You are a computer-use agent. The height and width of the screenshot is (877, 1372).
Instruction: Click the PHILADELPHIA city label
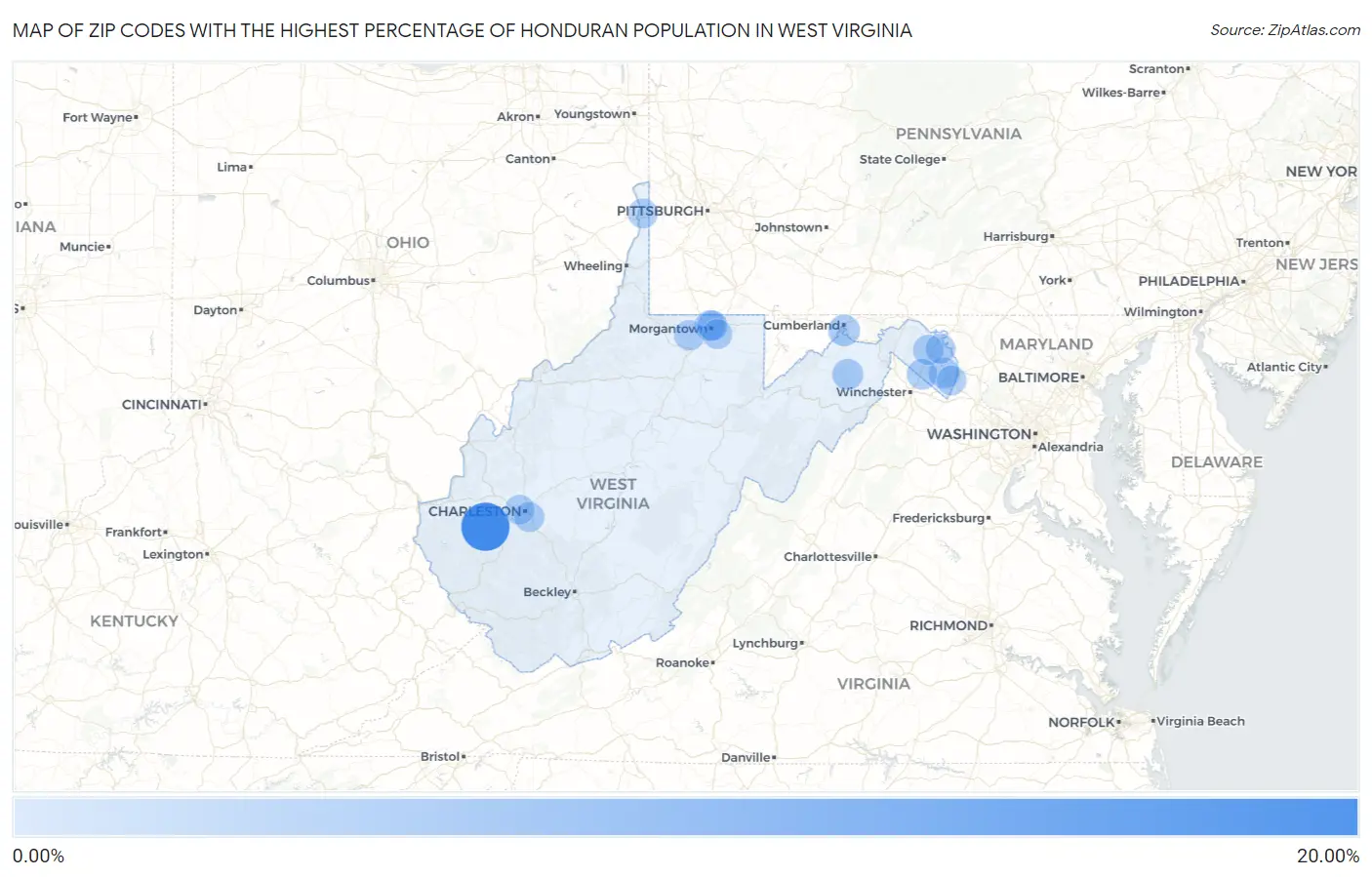(1189, 281)
